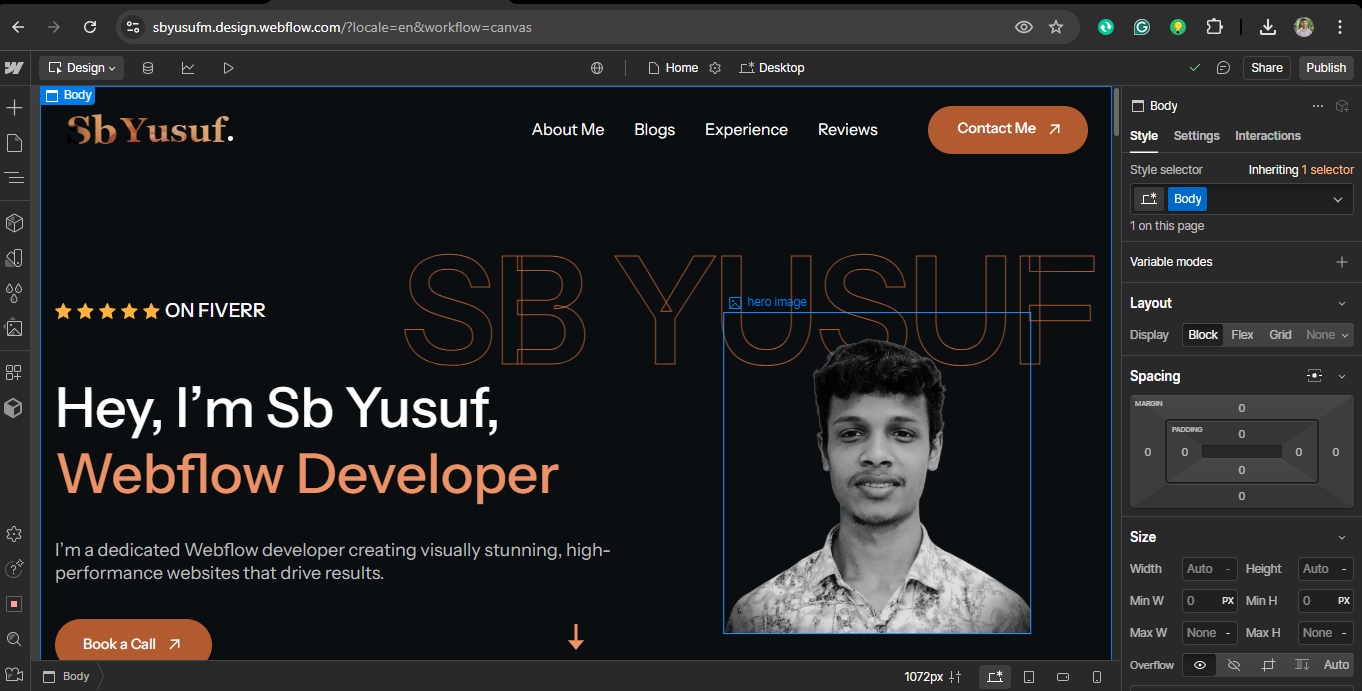Collapse the Spacing section chevron
1362x691 pixels.
click(x=1342, y=376)
